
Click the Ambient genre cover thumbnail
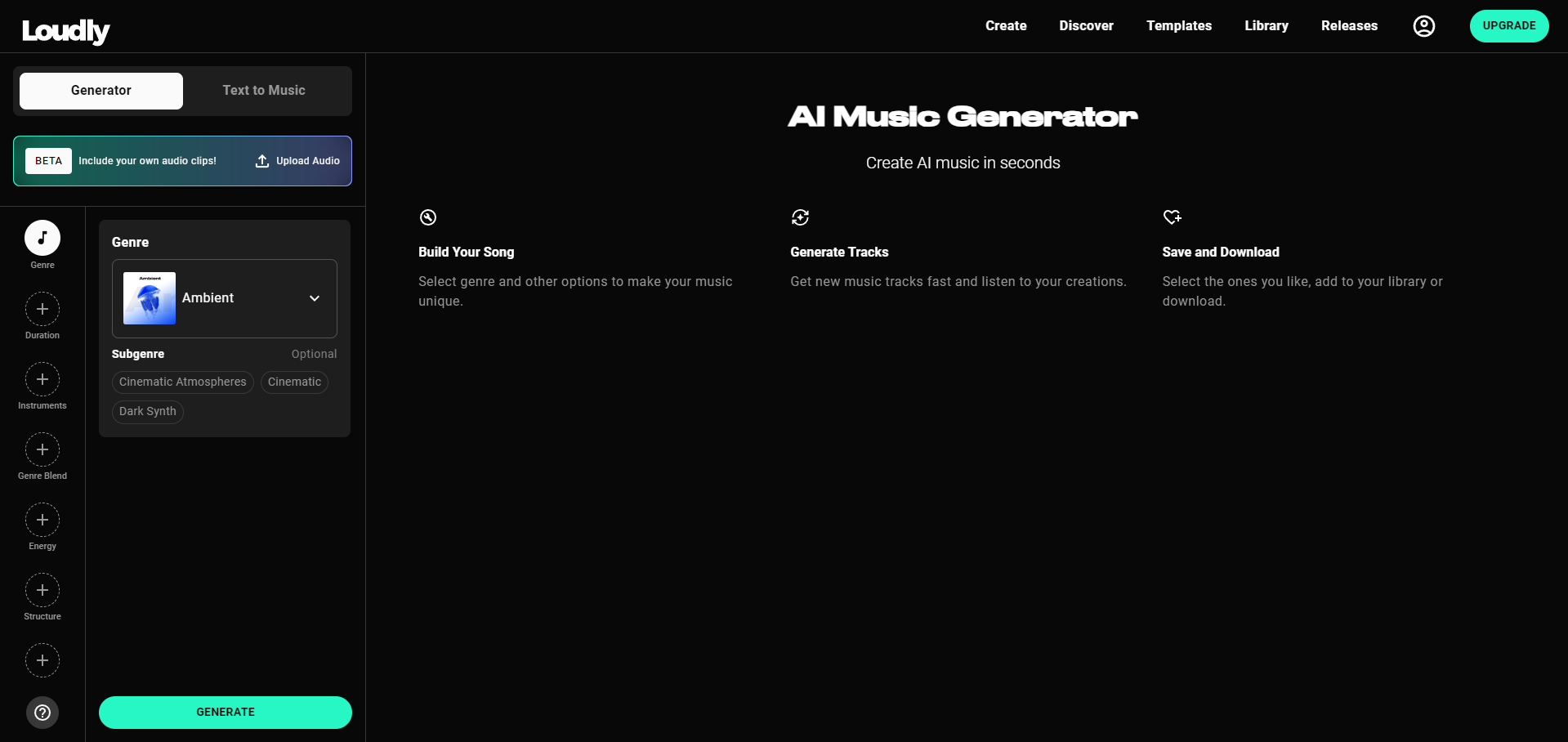pos(150,298)
